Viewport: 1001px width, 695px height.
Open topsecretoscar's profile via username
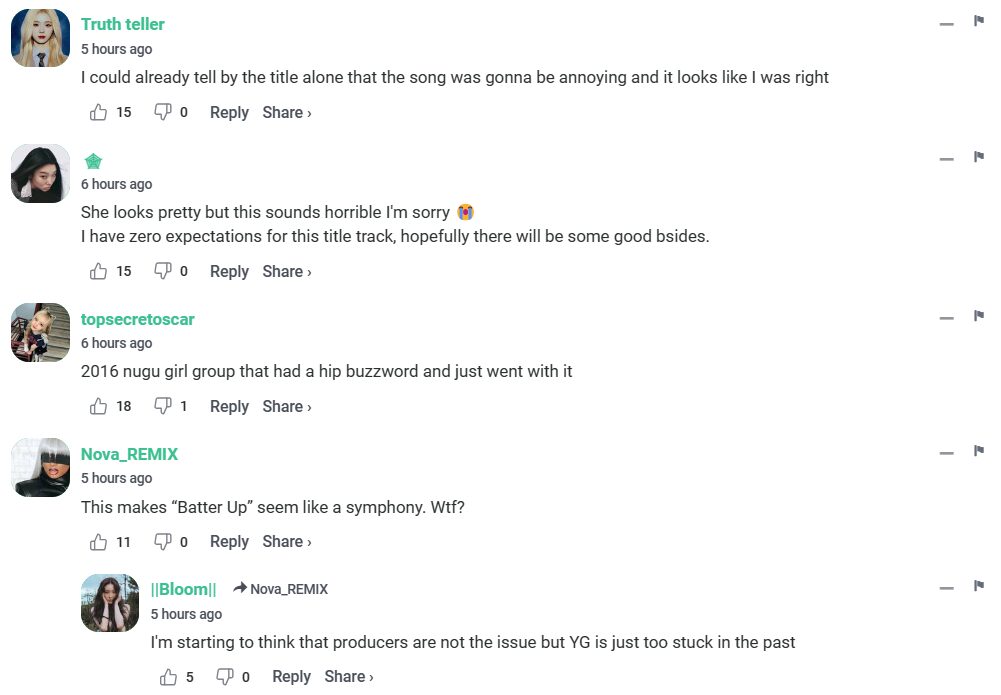pyautogui.click(x=137, y=319)
